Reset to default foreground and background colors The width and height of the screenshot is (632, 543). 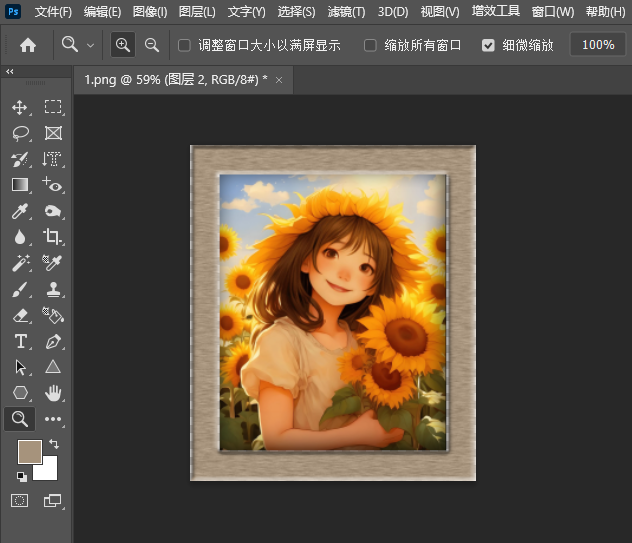click(22, 477)
